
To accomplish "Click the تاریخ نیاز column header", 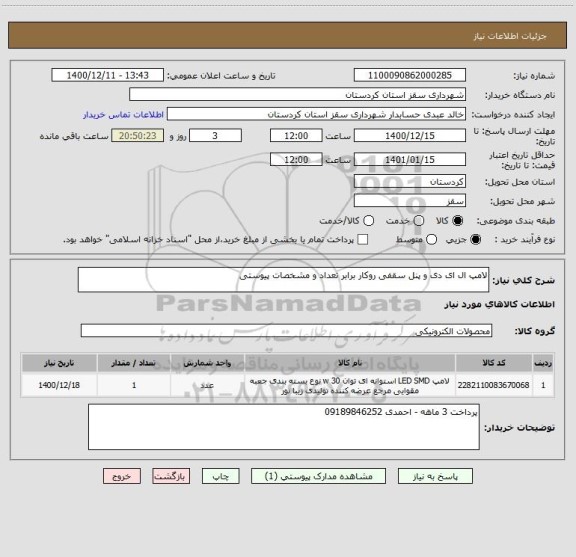I will point(59,363).
